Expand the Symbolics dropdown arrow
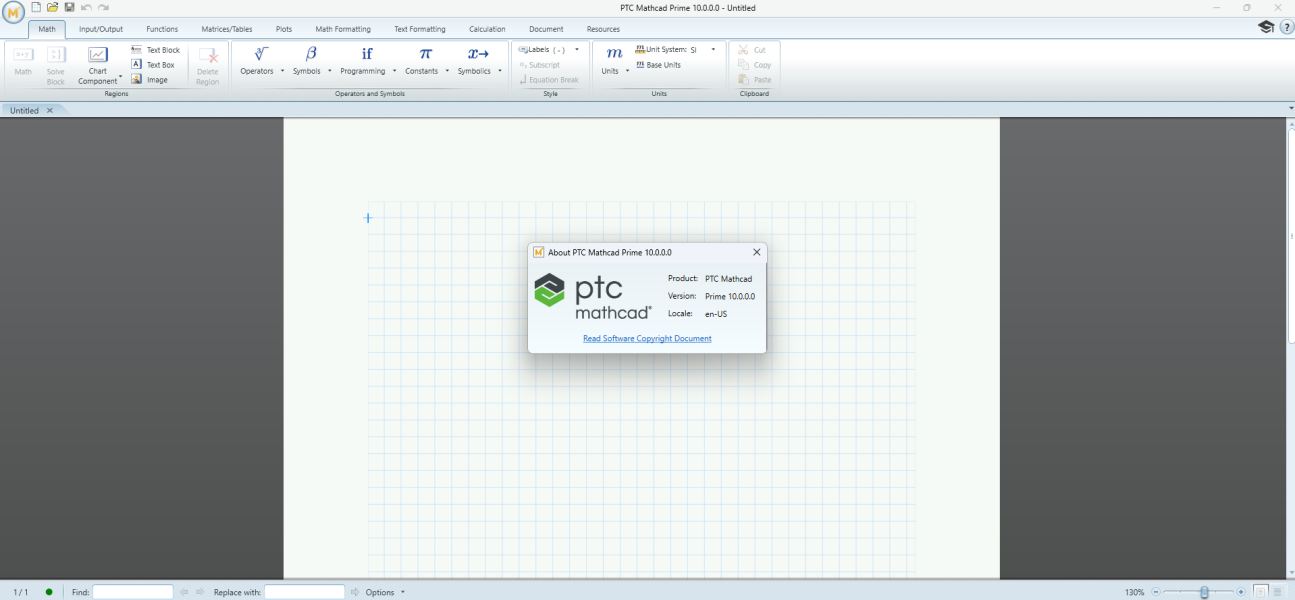This screenshot has height=600, width=1295. (501, 71)
